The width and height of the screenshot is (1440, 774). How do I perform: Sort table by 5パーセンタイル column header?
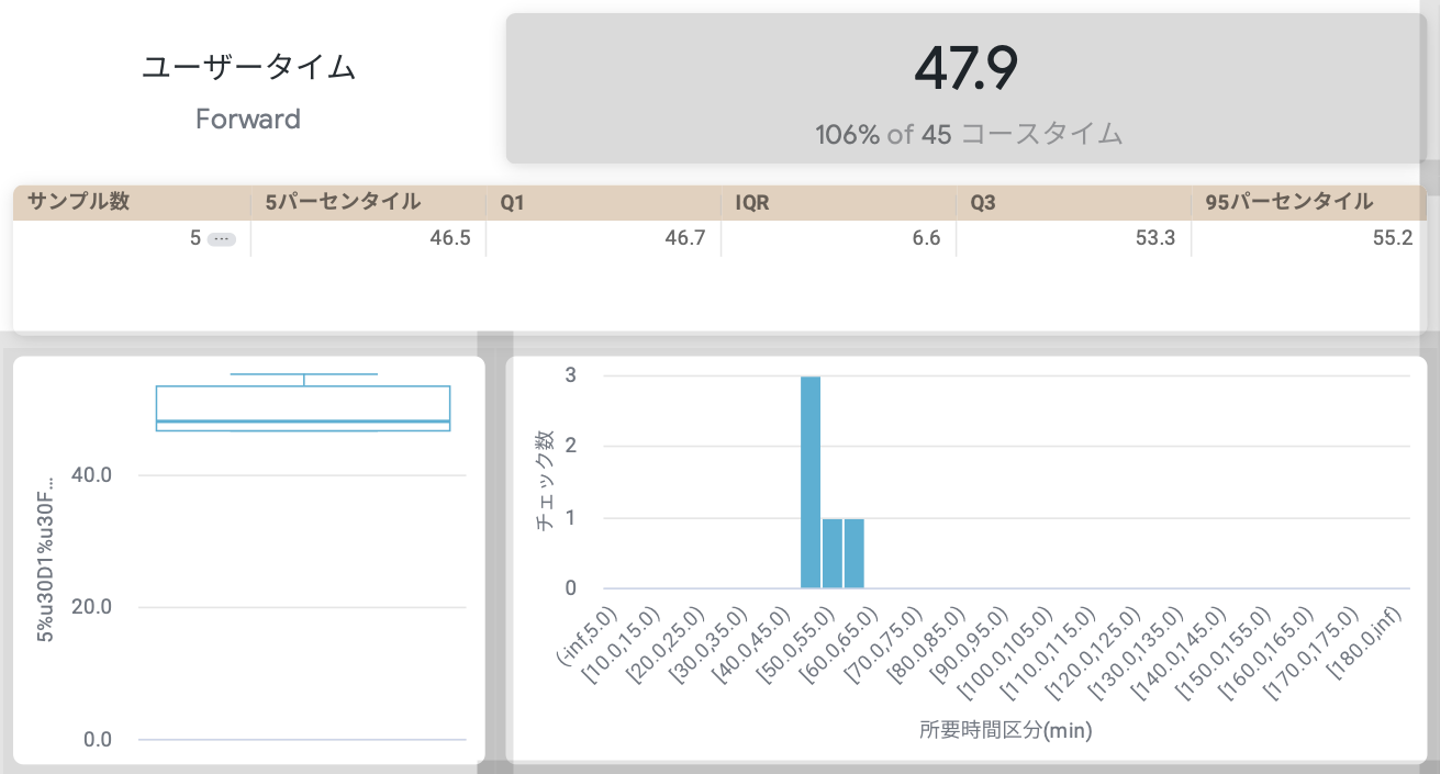(x=343, y=202)
